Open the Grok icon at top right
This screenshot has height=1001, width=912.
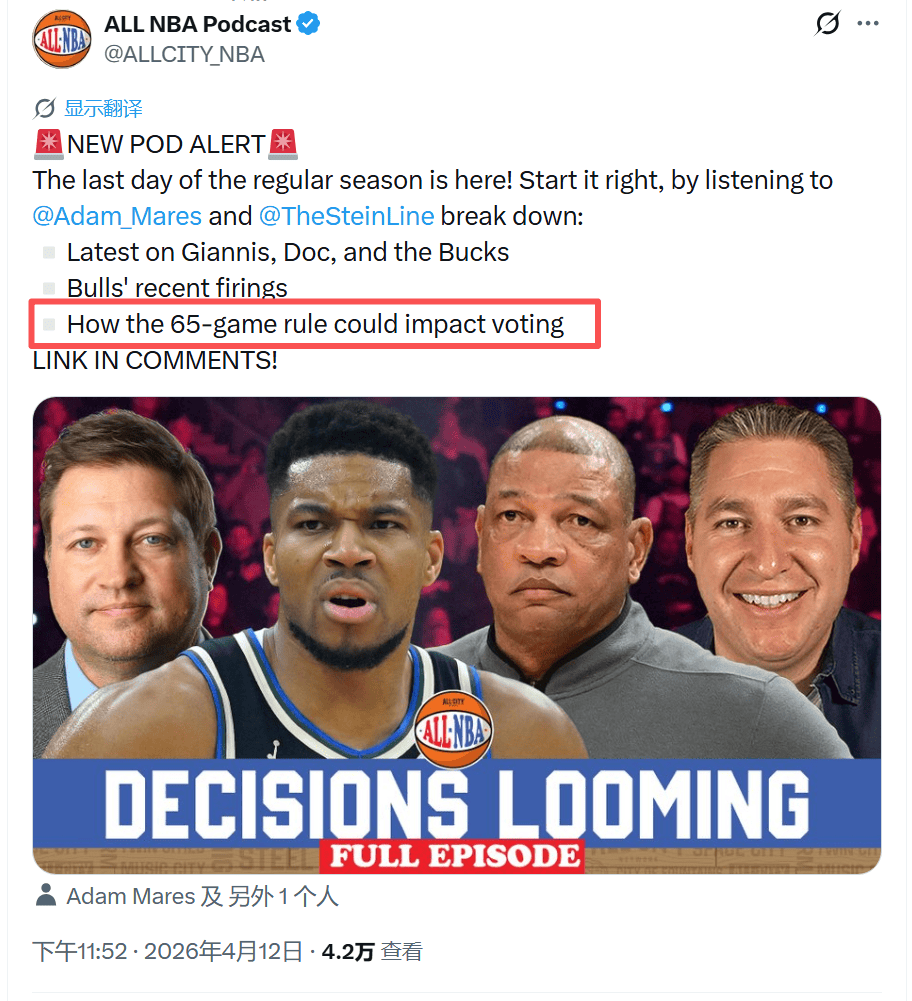click(x=827, y=23)
